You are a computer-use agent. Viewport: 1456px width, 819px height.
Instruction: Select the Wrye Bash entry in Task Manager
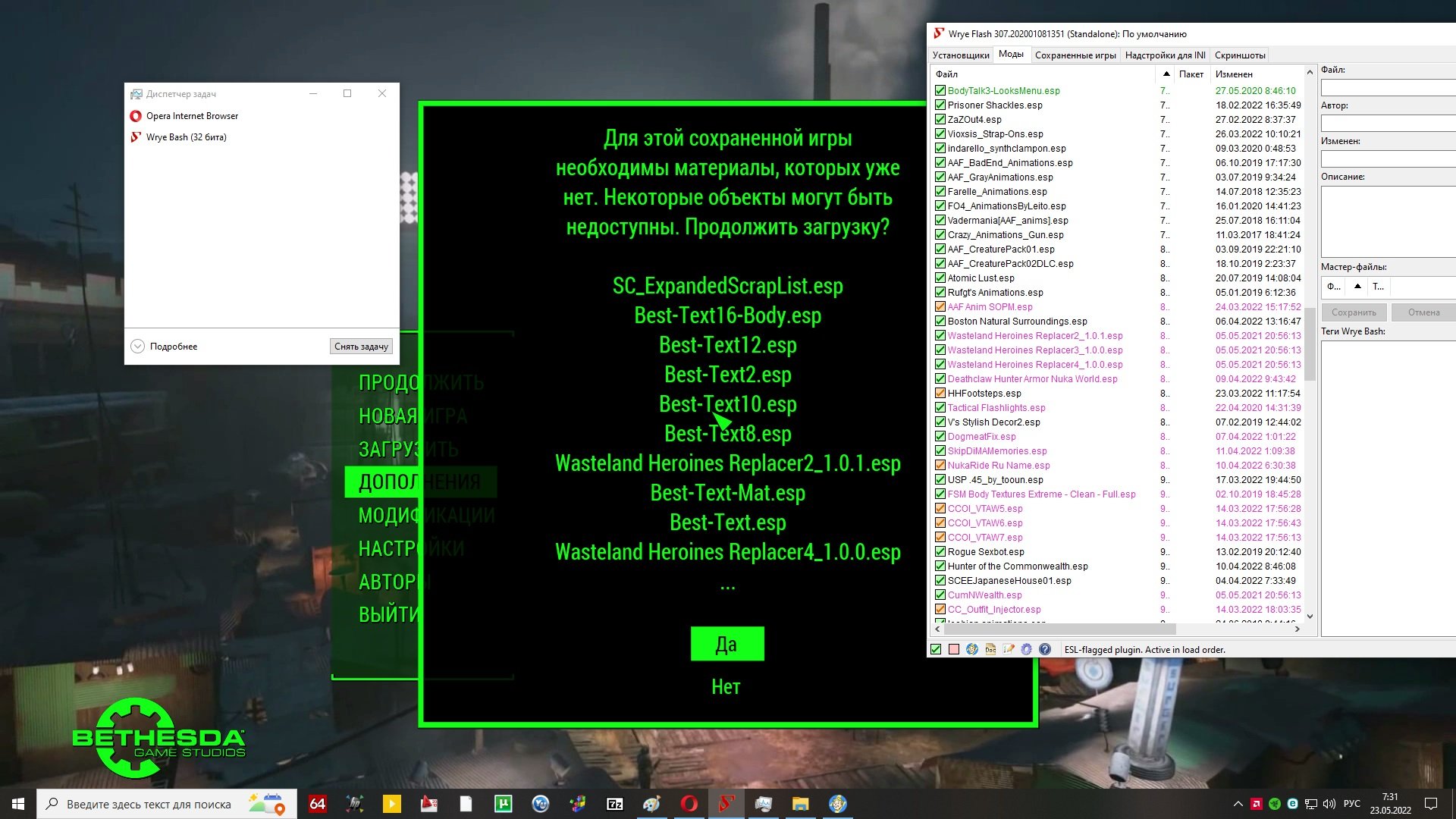(186, 137)
